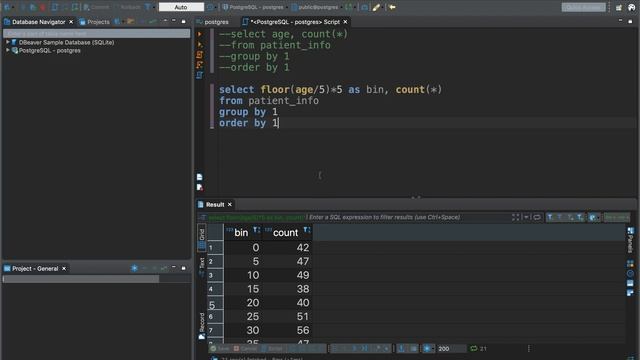Open bin column filter/sort icon

pyautogui.click(x=256, y=231)
